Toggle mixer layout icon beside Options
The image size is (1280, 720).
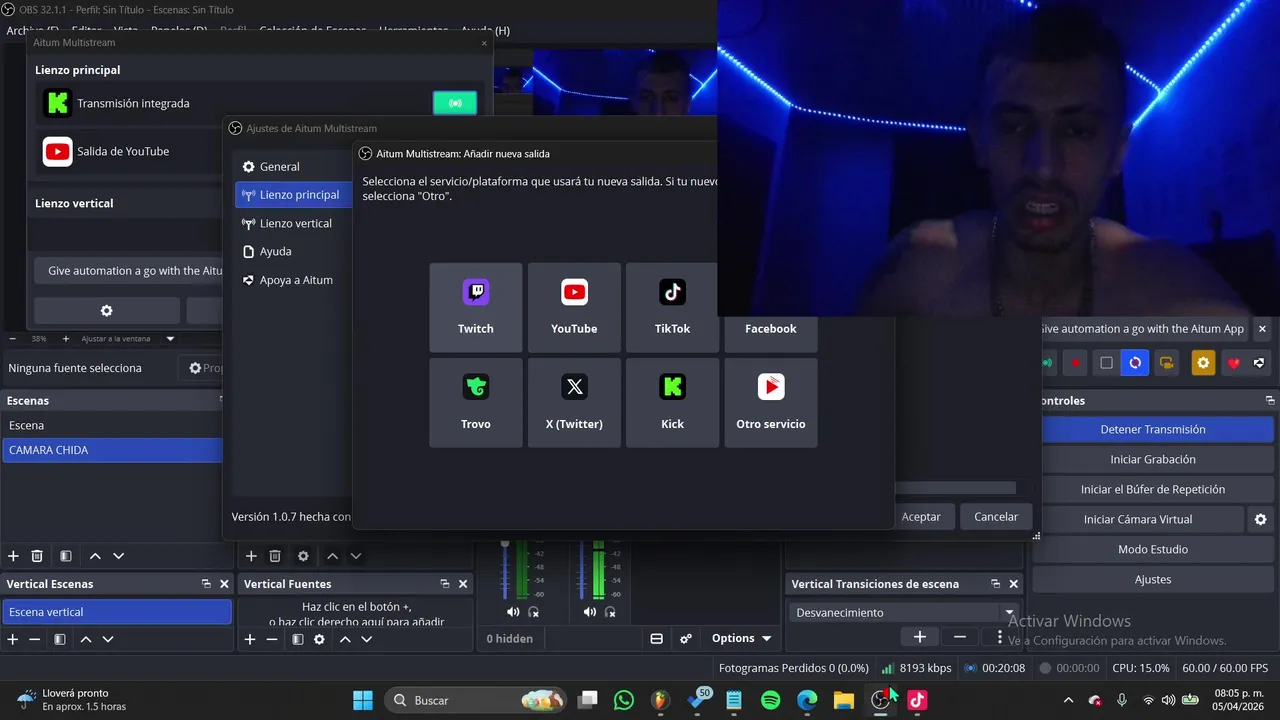coord(656,638)
